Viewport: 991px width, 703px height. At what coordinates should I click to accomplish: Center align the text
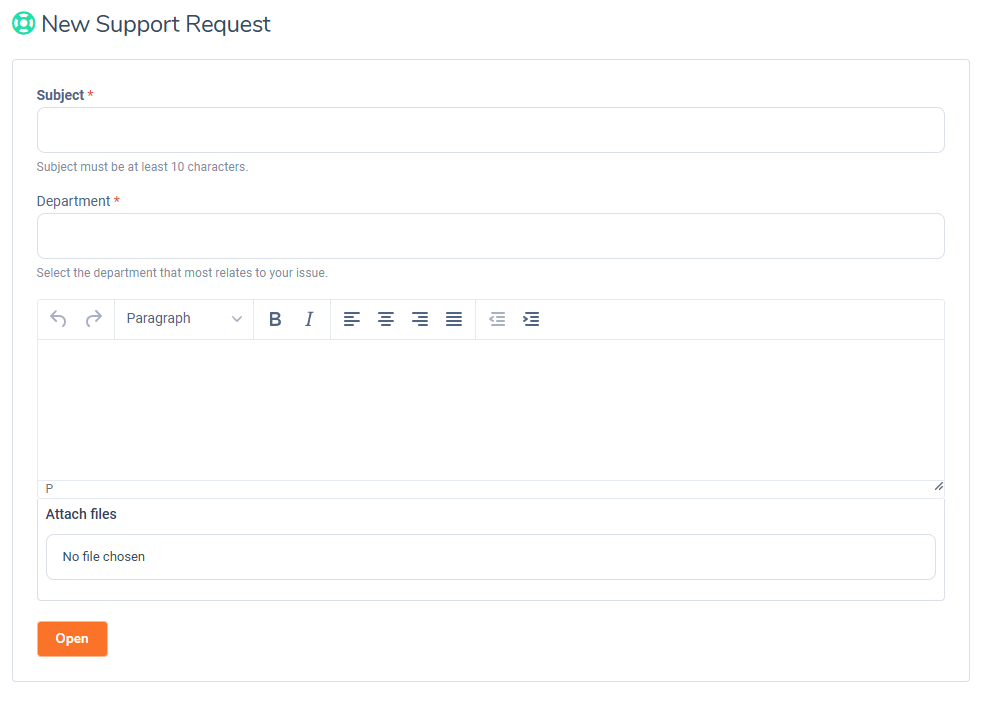386,319
